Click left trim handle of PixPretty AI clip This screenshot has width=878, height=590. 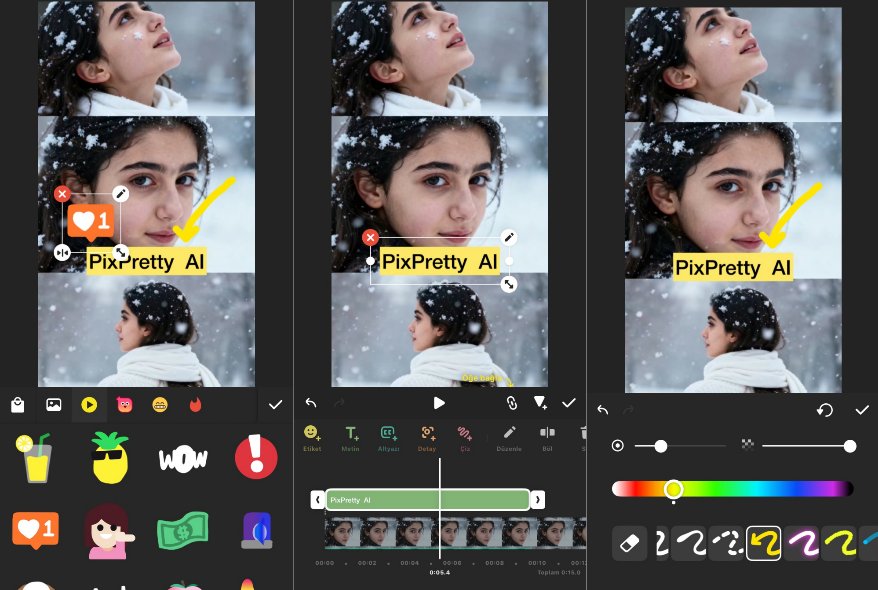(x=318, y=499)
